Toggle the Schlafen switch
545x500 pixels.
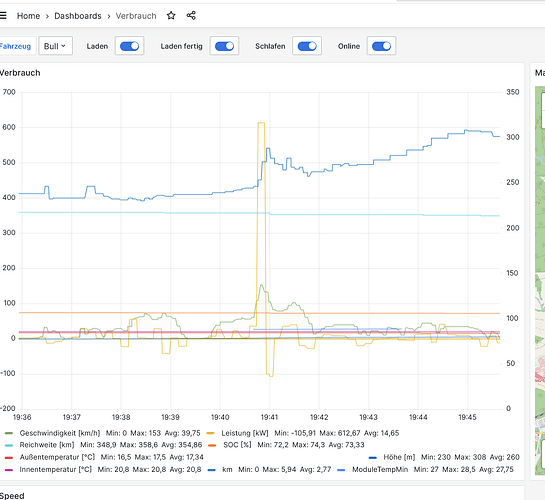click(307, 46)
